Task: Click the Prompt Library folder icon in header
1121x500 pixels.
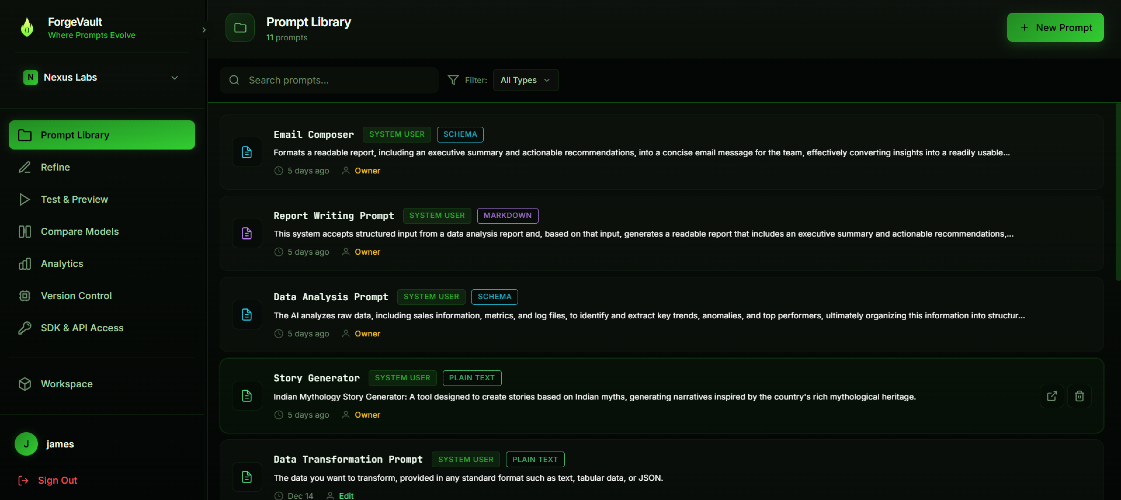Action: coord(240,28)
